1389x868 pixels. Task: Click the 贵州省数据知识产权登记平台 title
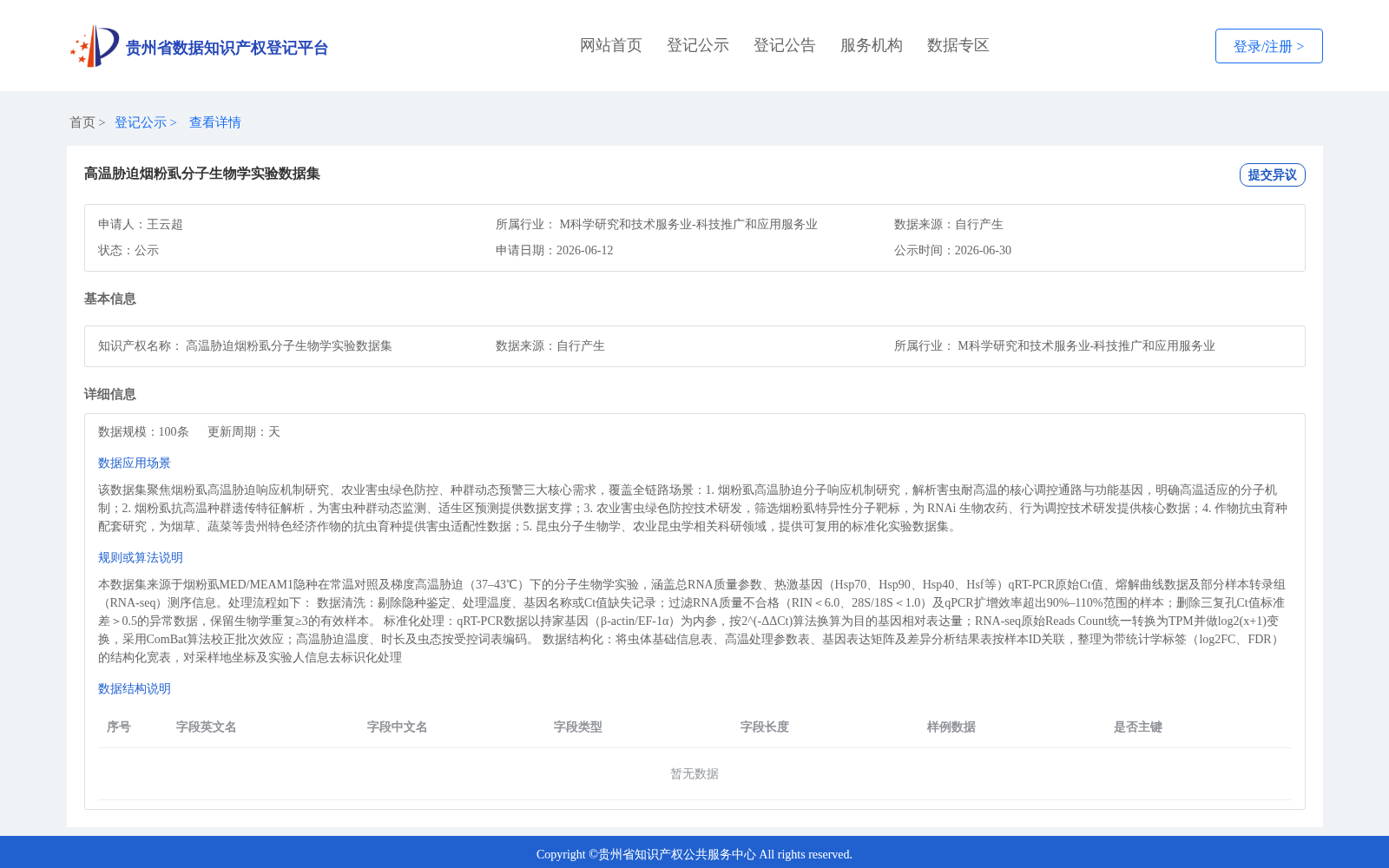227,48
